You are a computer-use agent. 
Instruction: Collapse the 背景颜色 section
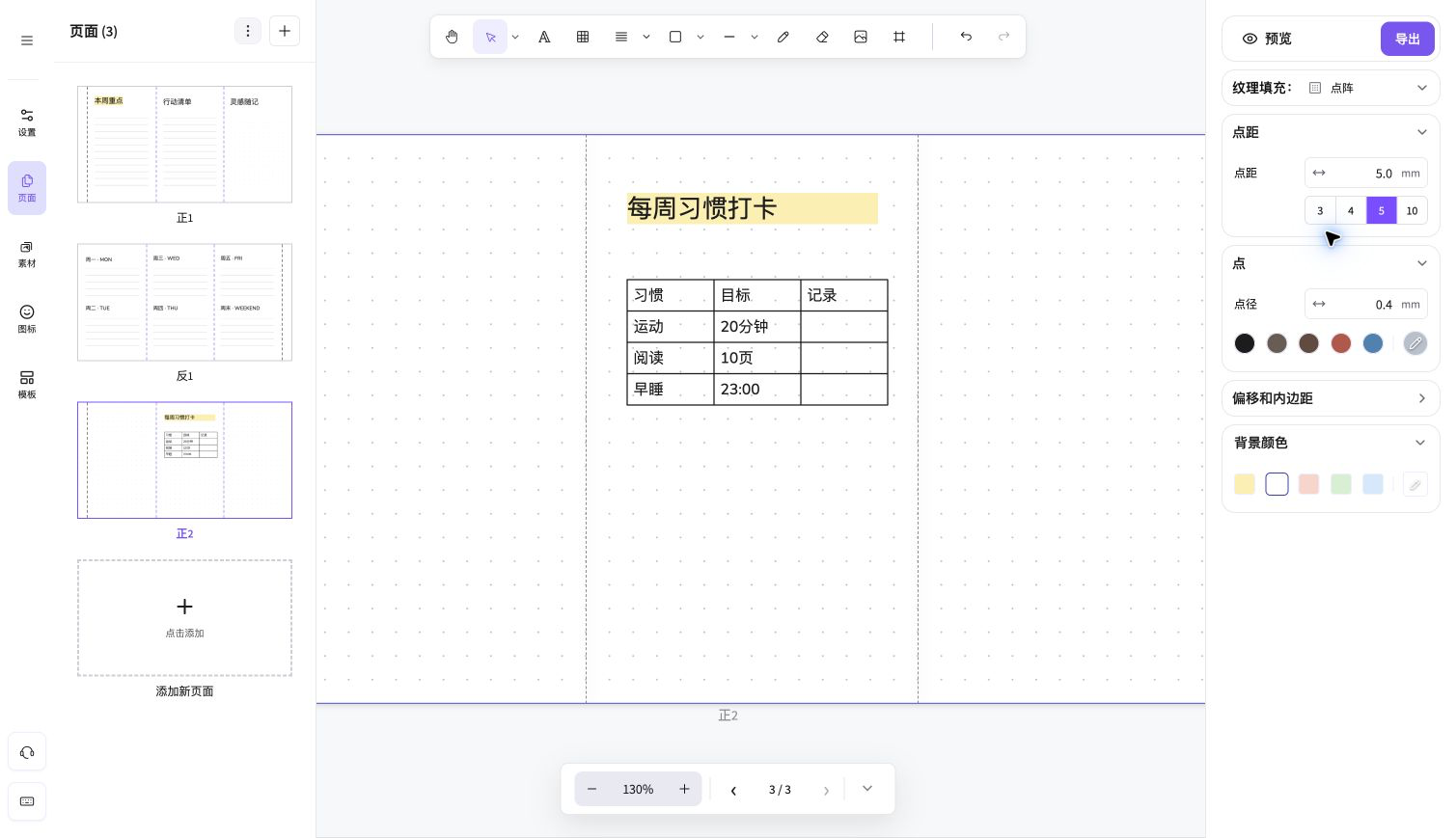tap(1420, 443)
